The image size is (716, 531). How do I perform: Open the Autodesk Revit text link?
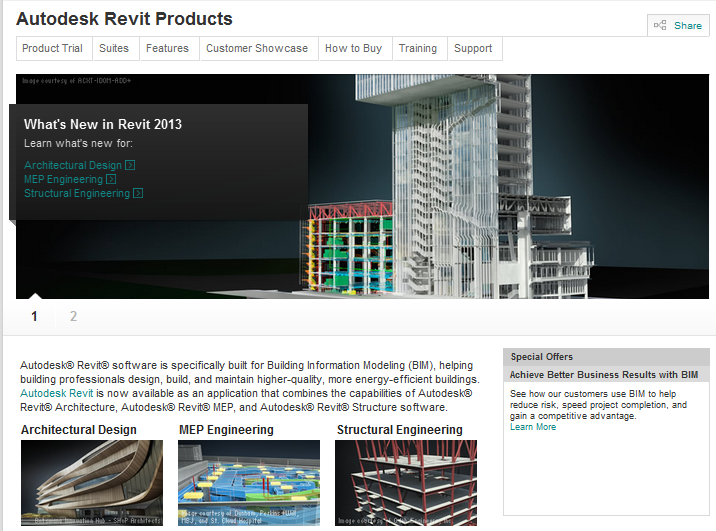pyautogui.click(x=57, y=393)
